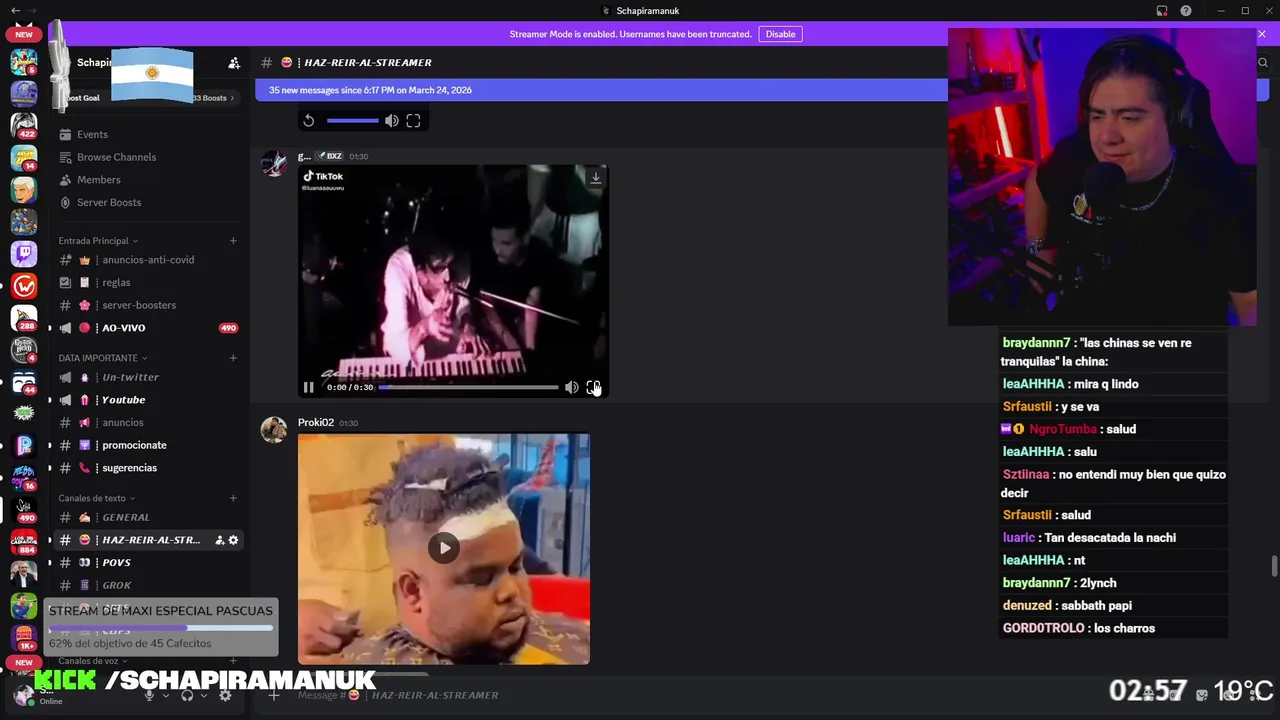1280x720 pixels.
Task: Expand upper video player to fullscreen
Action: coord(413,121)
